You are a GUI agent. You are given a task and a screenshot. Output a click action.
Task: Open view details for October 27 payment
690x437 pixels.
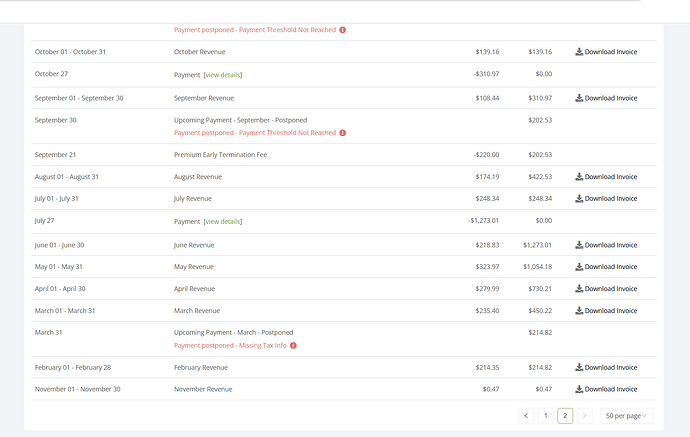click(x=223, y=75)
